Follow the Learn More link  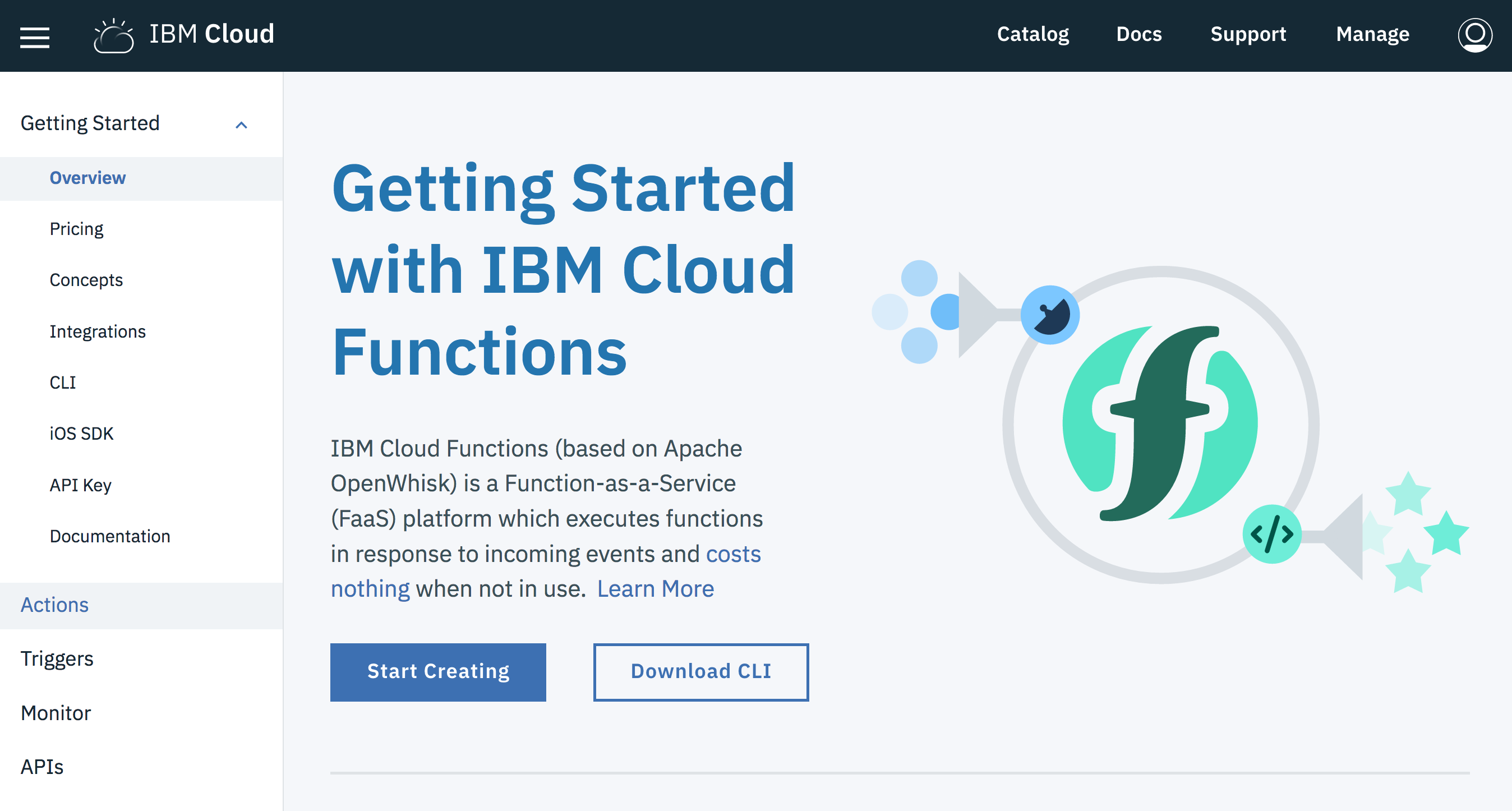(655, 588)
